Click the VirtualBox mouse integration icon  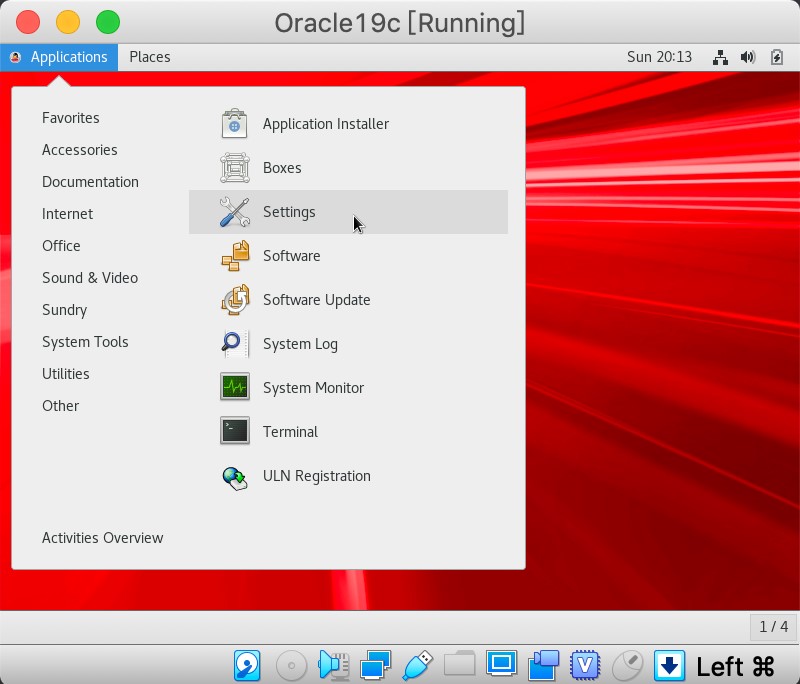pyautogui.click(x=628, y=665)
